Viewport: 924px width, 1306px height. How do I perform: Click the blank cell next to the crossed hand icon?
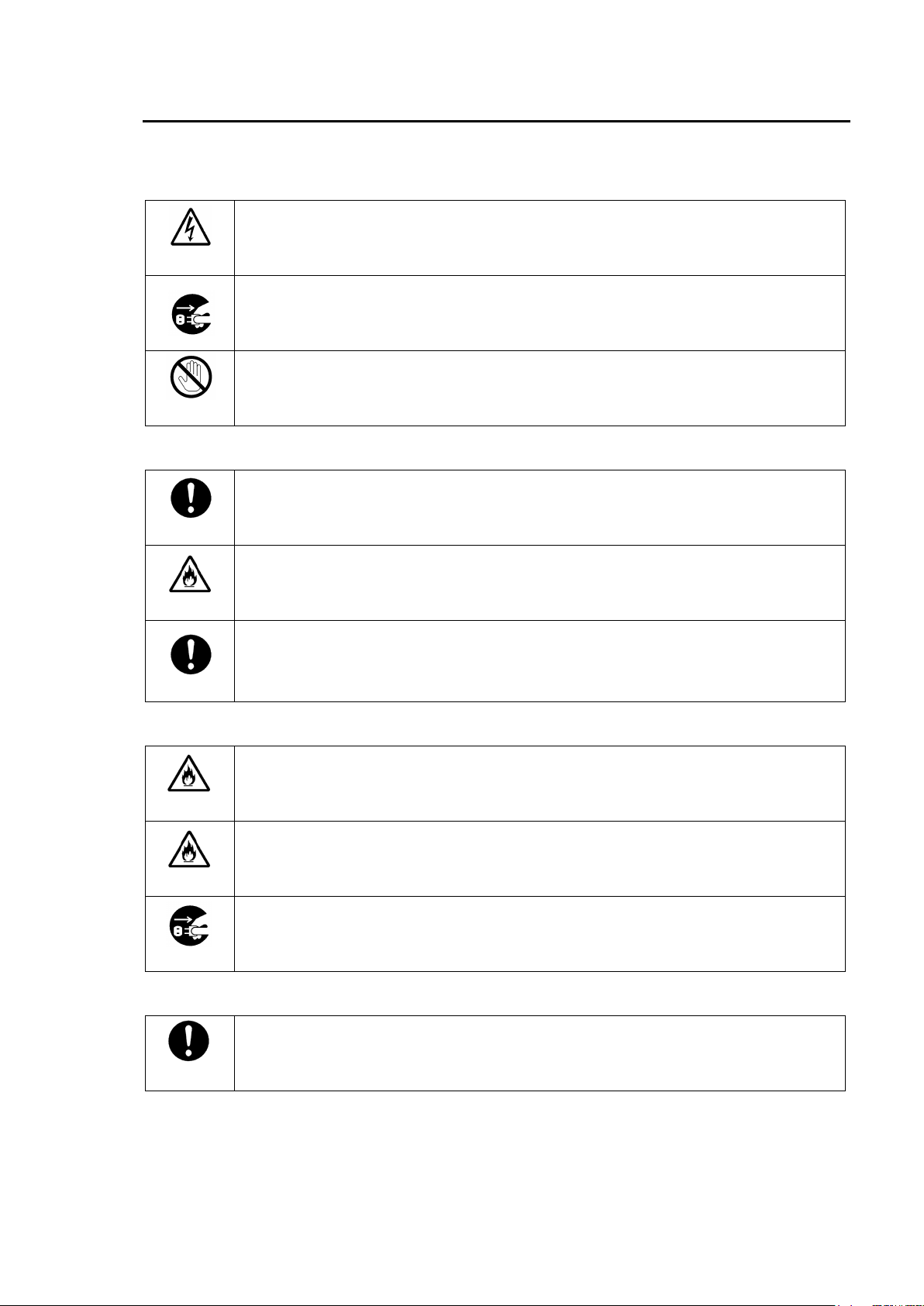[539, 388]
